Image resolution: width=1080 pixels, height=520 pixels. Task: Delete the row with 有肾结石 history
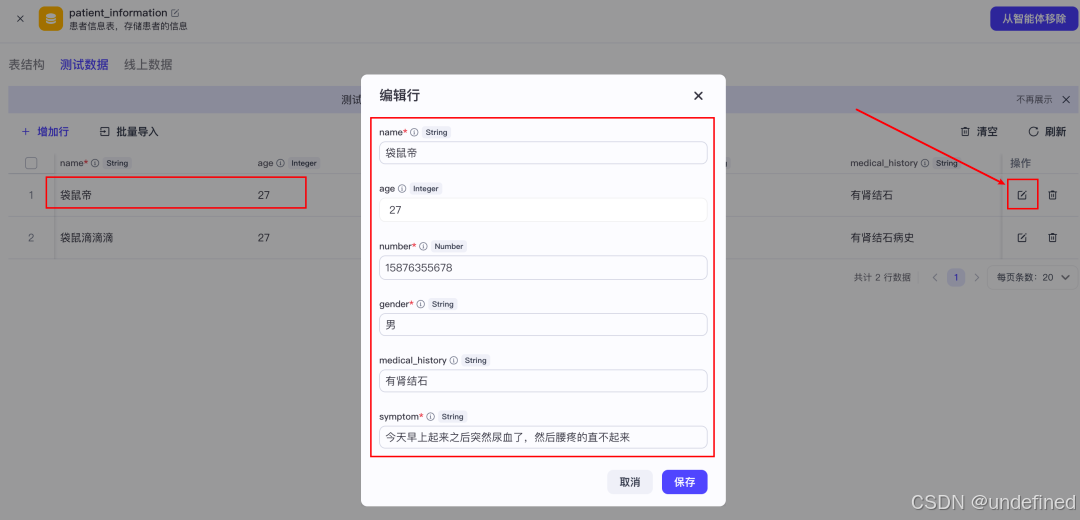coord(1052,195)
